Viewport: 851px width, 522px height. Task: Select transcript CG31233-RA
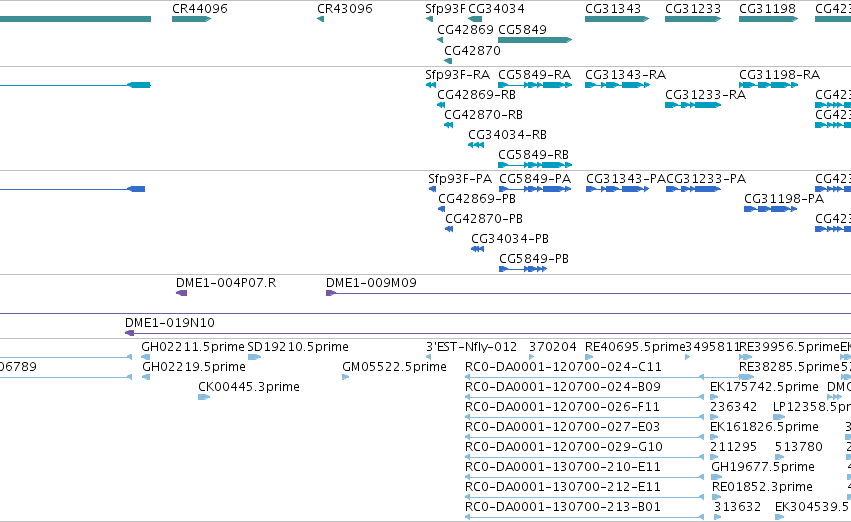pyautogui.click(x=705, y=94)
